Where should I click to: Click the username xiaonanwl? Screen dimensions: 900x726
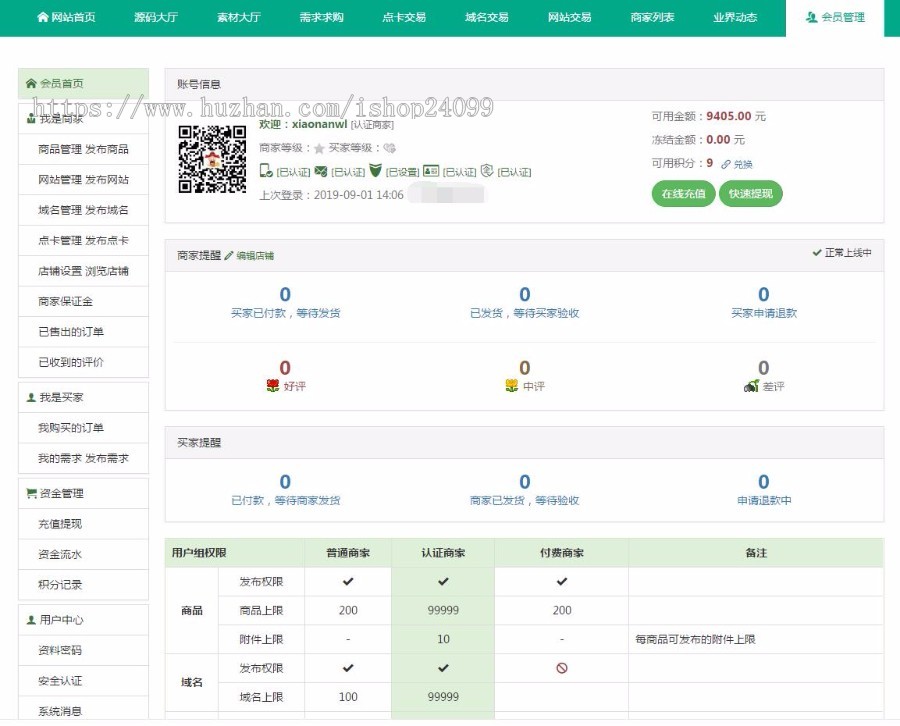[x=319, y=124]
